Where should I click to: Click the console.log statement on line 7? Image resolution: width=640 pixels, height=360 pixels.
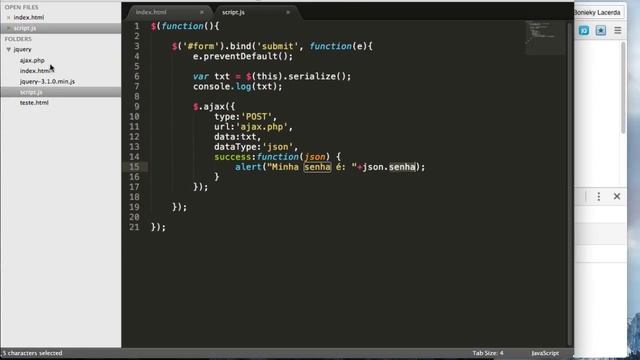tap(238, 87)
